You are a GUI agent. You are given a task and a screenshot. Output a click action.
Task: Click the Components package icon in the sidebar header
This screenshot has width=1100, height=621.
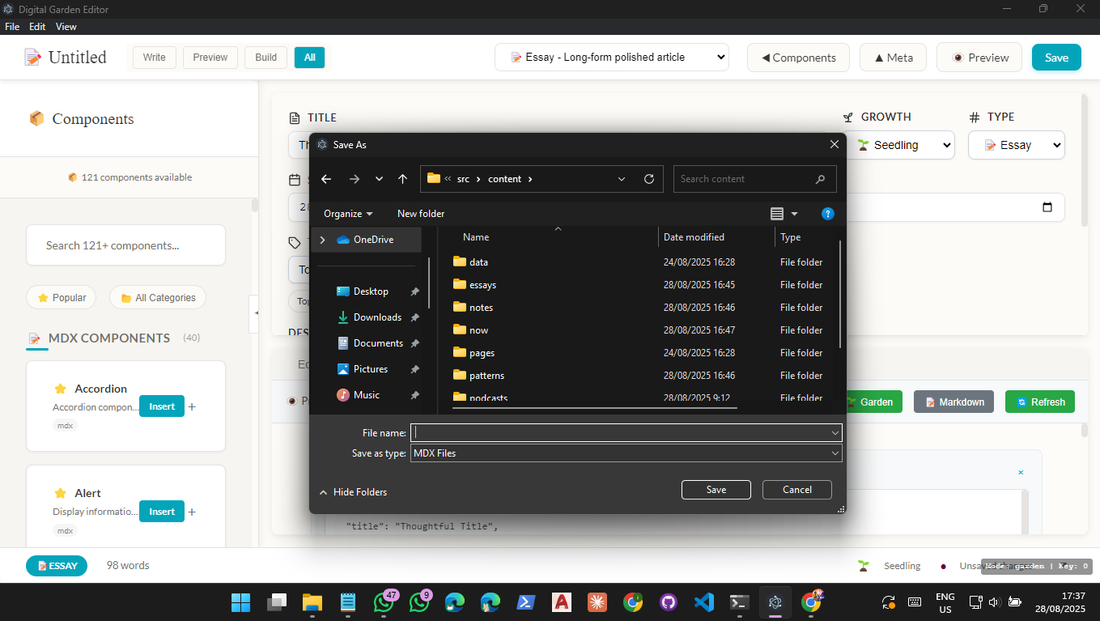point(37,119)
